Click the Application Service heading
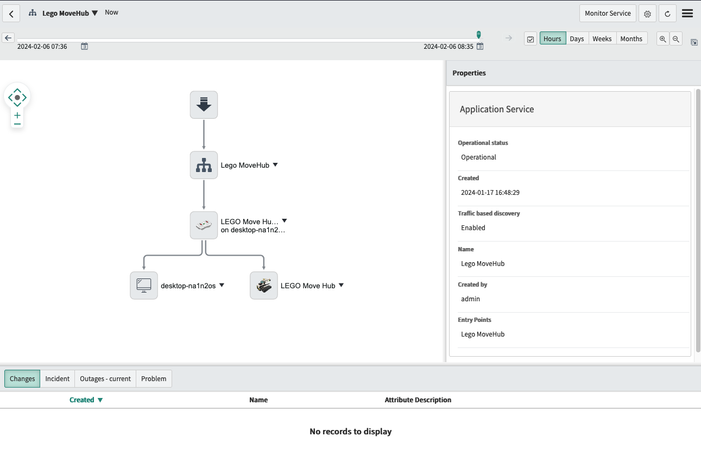Image resolution: width=701 pixels, height=450 pixels. pos(497,109)
